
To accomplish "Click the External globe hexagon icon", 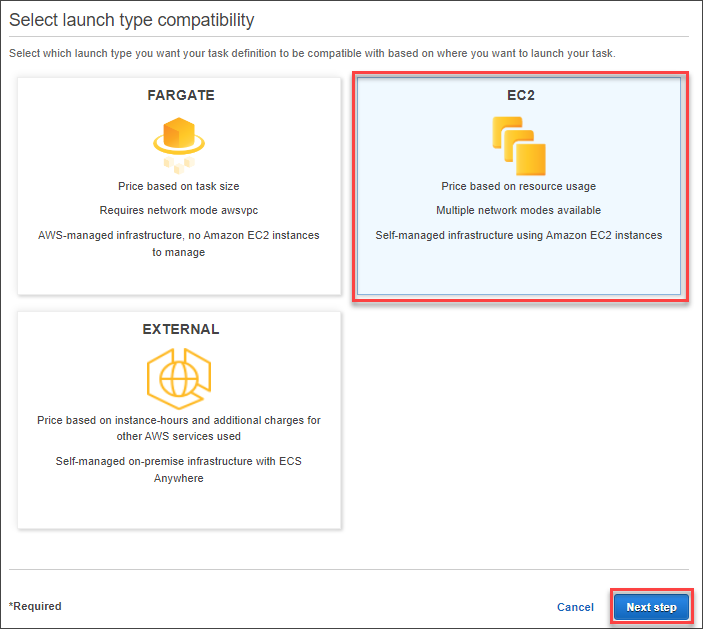I will pyautogui.click(x=179, y=379).
